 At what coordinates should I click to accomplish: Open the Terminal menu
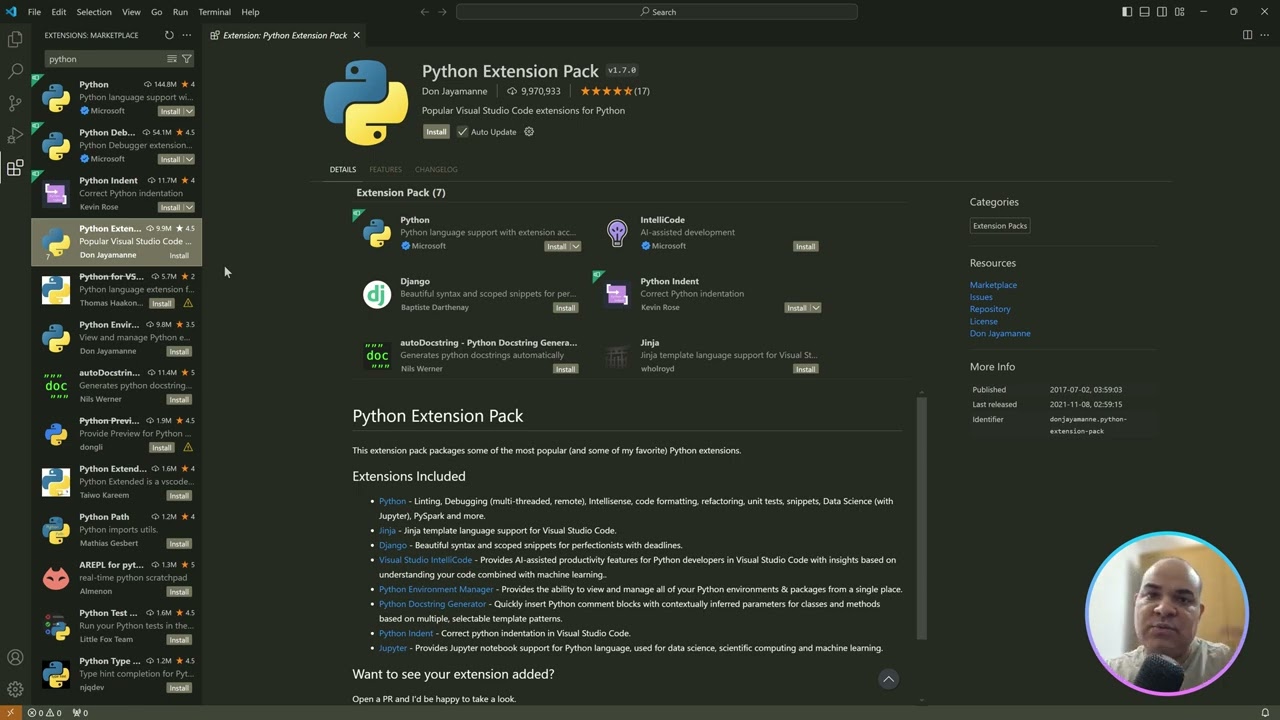pos(214,12)
